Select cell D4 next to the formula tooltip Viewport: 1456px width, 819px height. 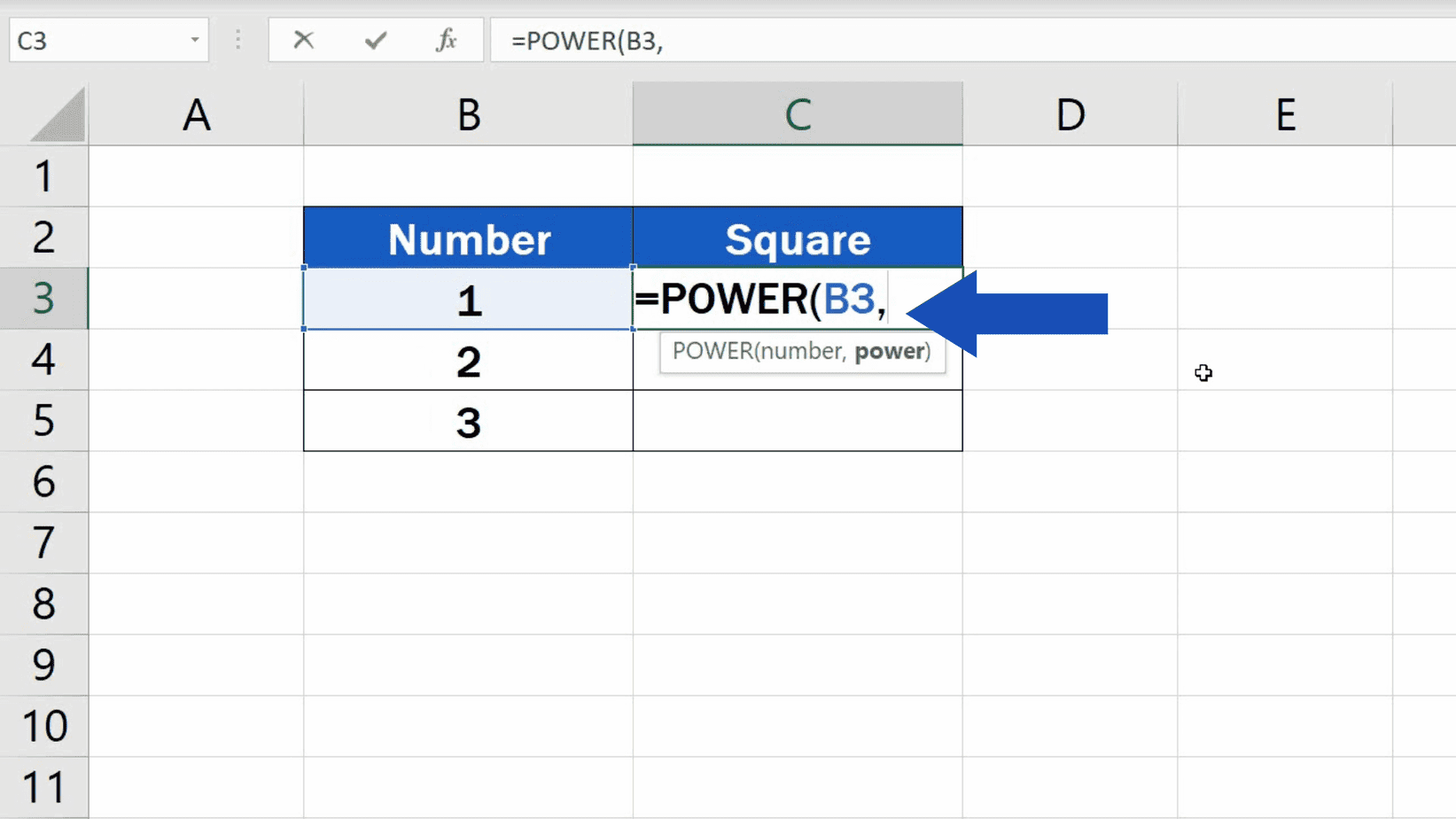(x=1070, y=361)
